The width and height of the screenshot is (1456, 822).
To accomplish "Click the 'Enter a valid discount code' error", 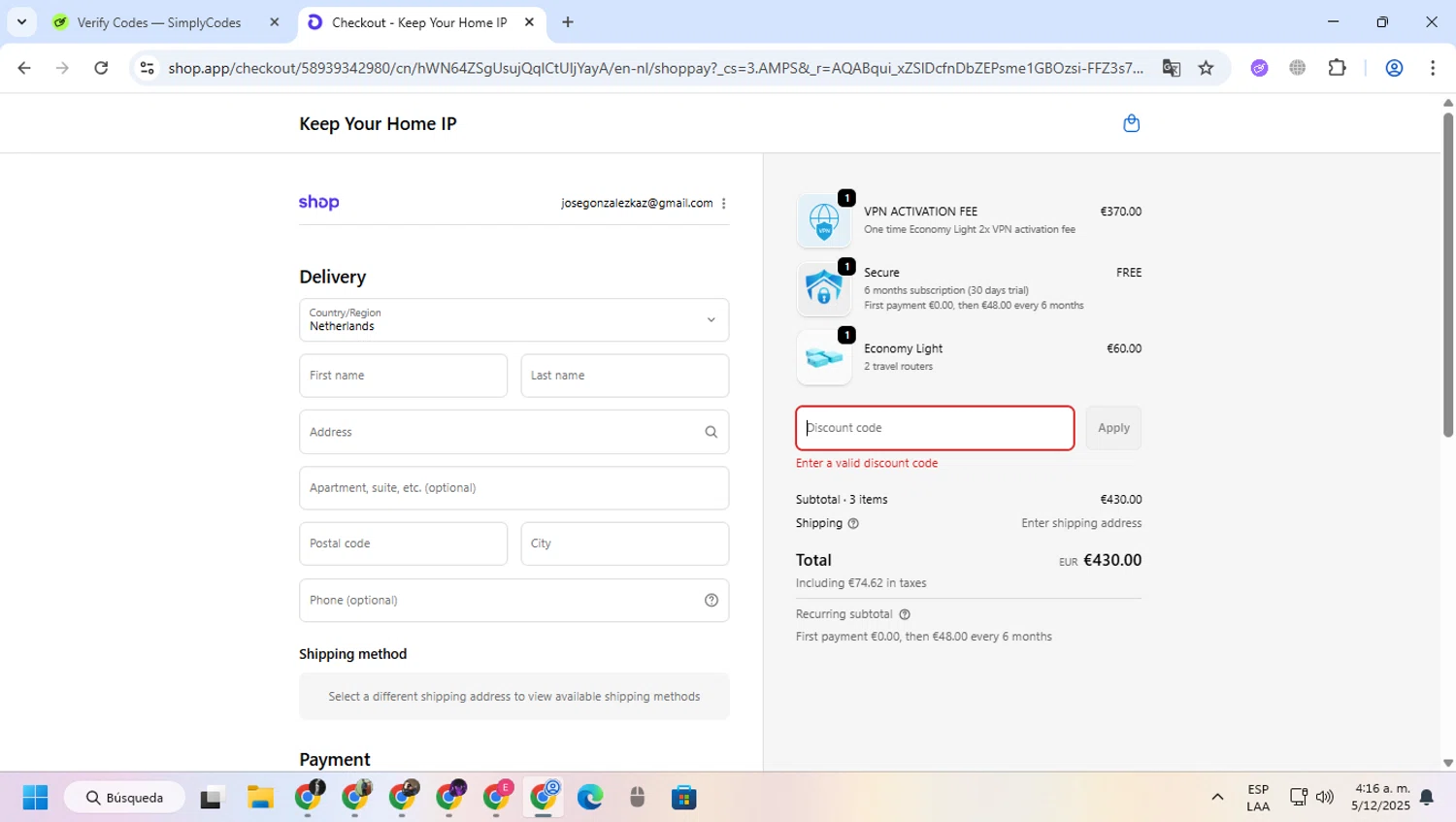I will [867, 464].
